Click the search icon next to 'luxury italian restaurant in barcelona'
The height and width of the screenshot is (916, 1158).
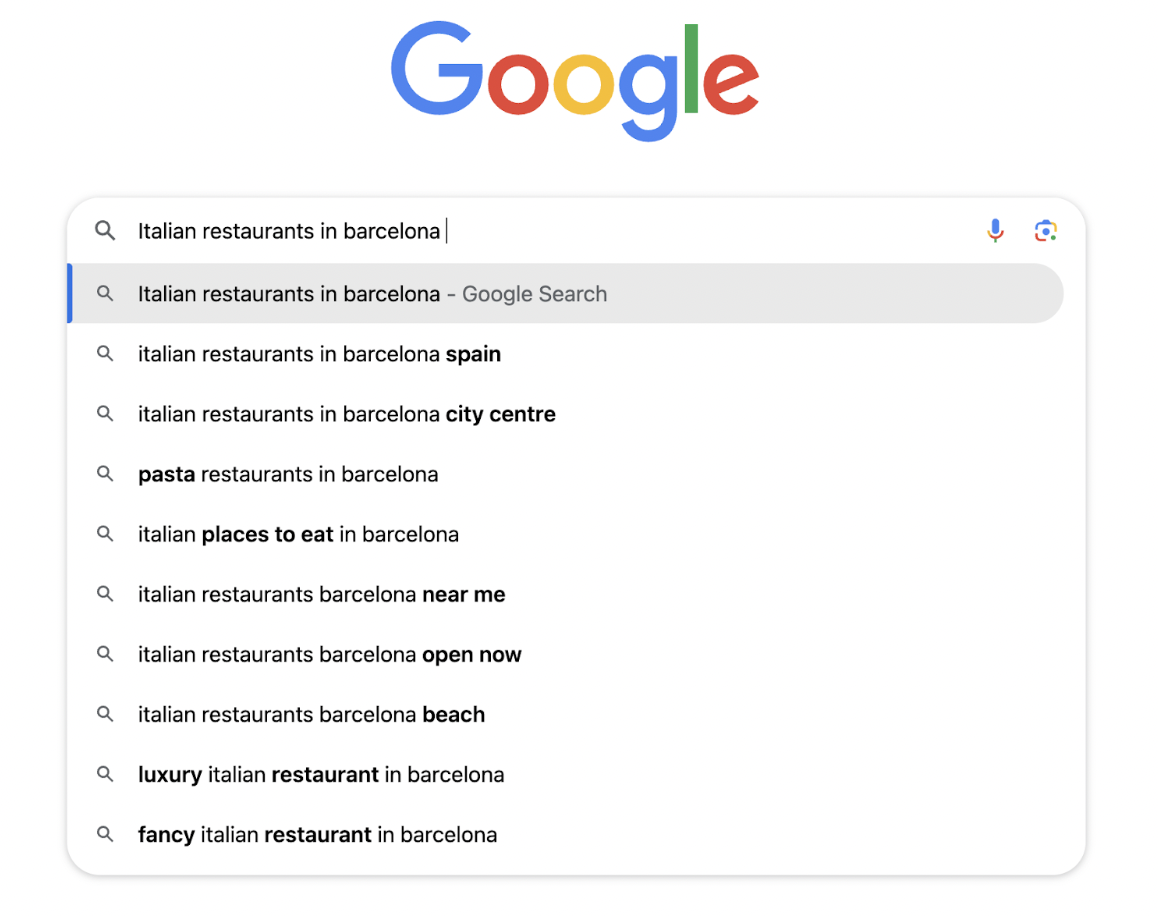coord(105,774)
